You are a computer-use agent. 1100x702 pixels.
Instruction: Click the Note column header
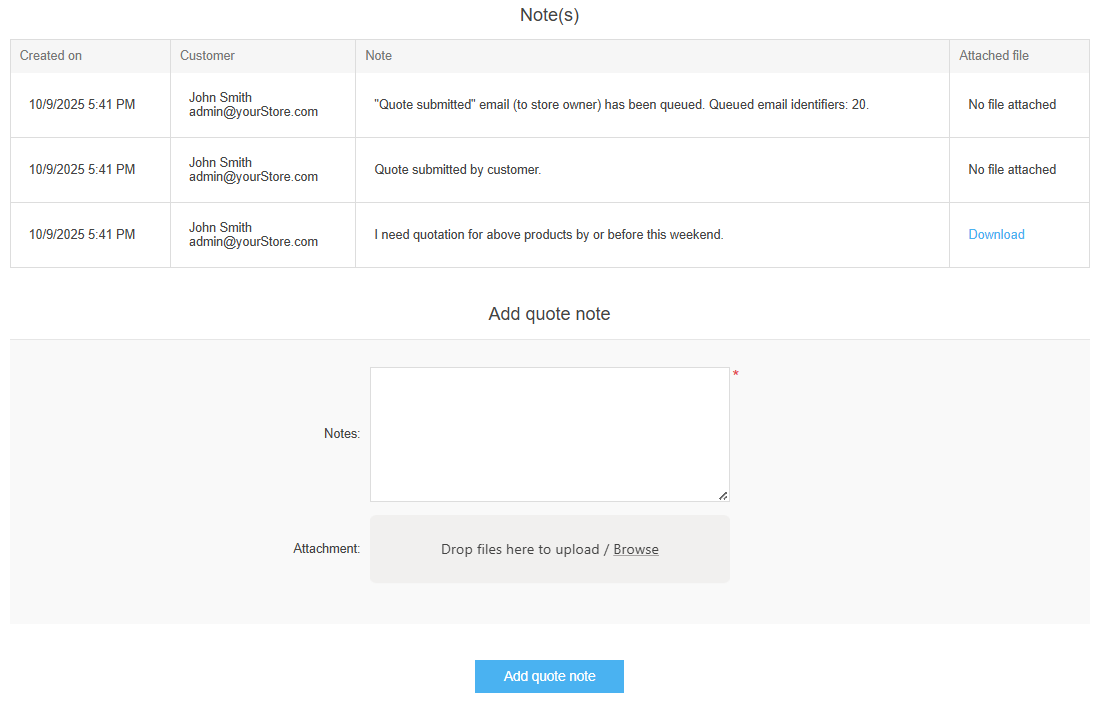click(x=379, y=56)
